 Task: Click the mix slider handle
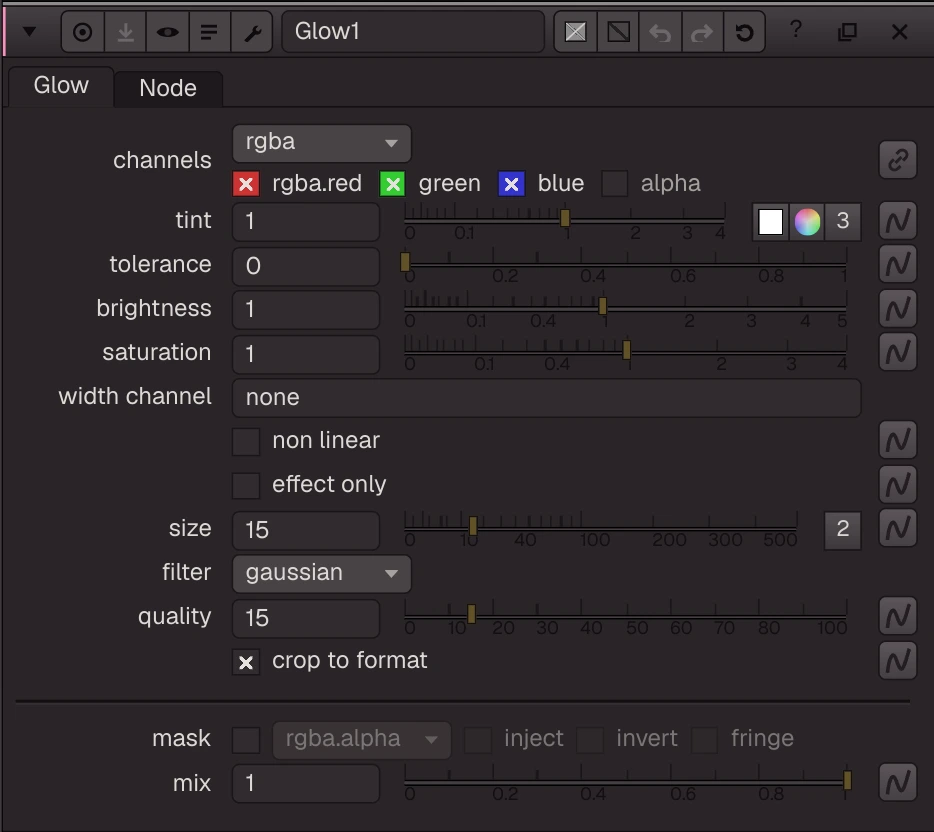pos(847,780)
